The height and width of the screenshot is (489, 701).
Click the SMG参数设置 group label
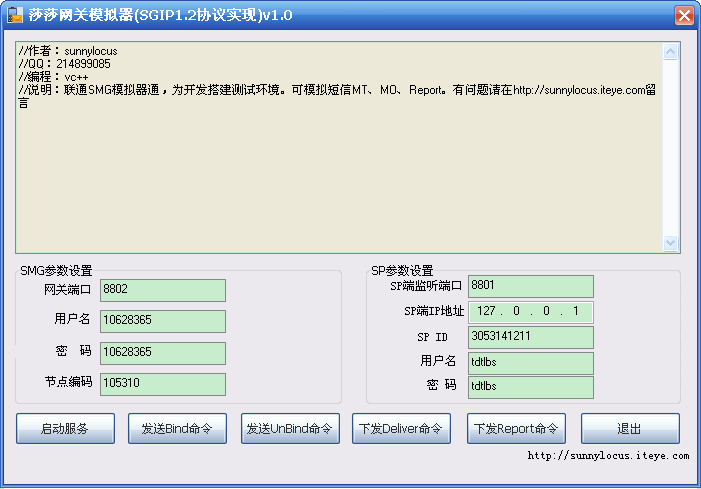(56, 270)
